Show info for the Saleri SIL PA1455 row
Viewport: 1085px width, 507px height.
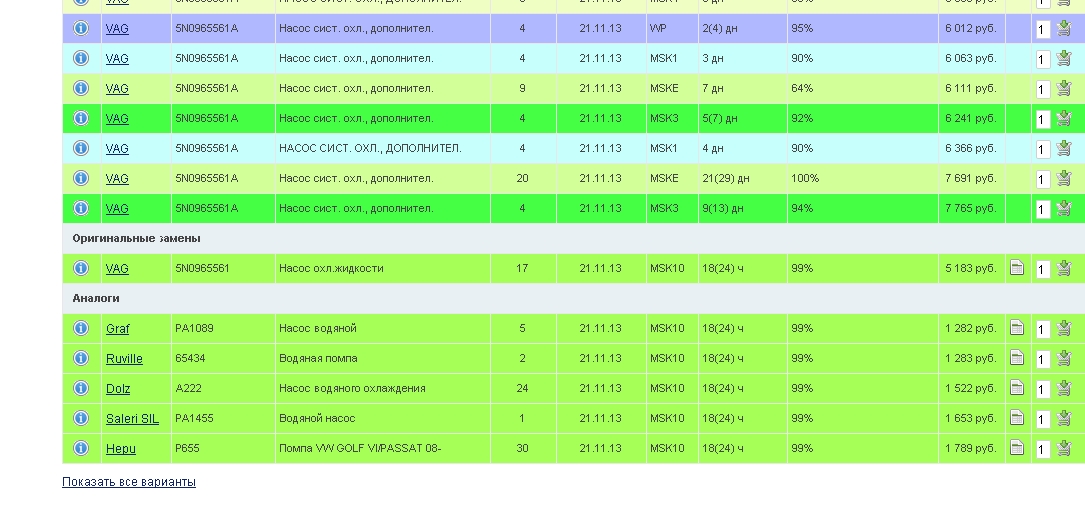(x=81, y=418)
